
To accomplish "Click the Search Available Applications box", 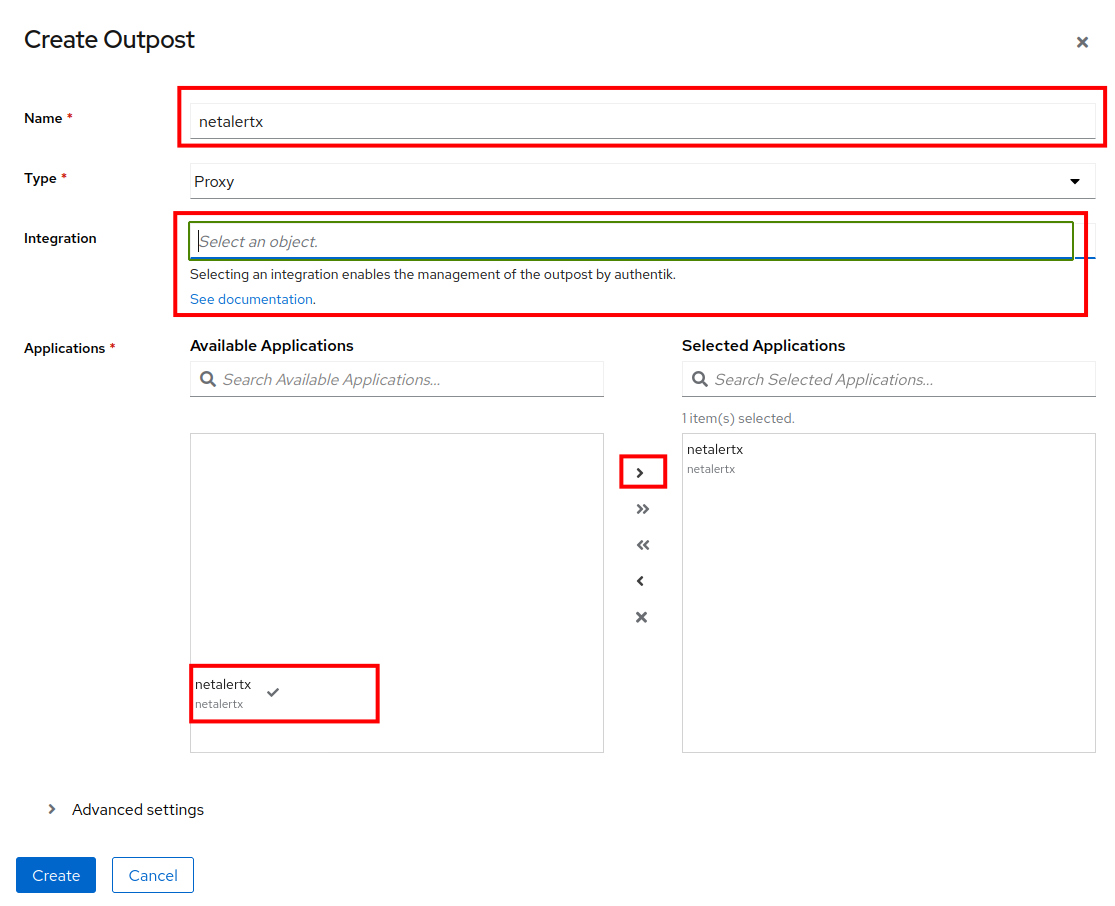I will click(410, 380).
